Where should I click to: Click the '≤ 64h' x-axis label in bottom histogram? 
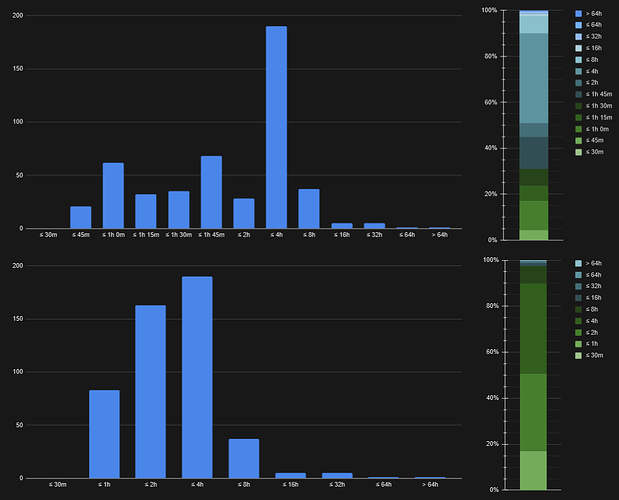click(383, 485)
